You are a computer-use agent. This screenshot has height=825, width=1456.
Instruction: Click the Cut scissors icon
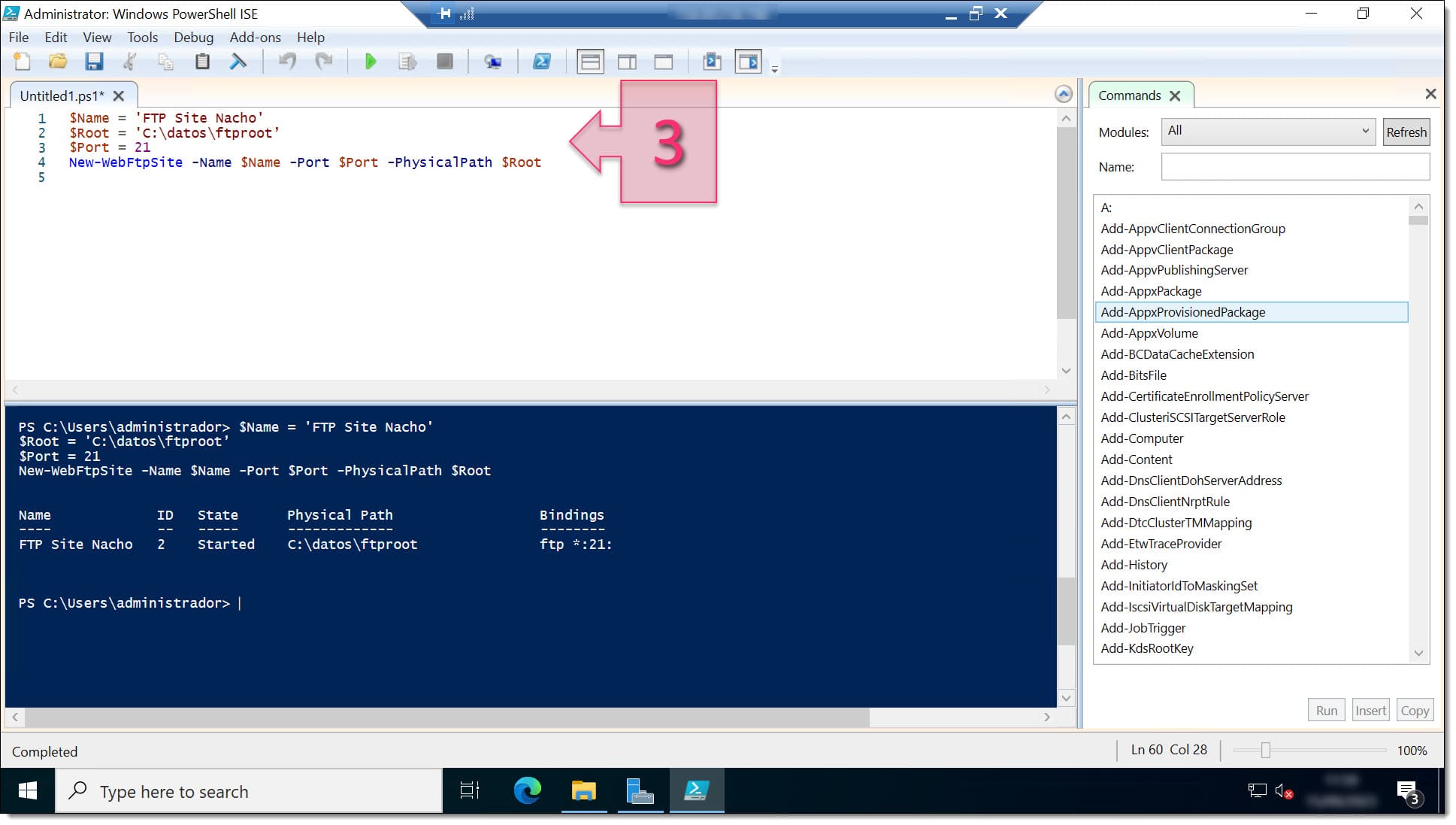point(129,62)
